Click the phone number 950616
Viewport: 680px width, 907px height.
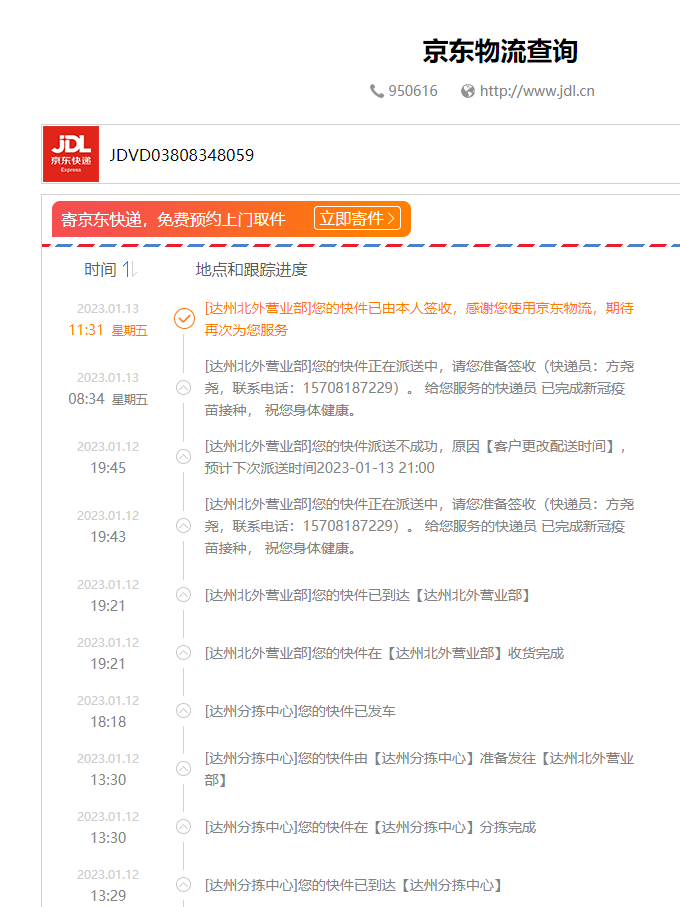[x=413, y=91]
